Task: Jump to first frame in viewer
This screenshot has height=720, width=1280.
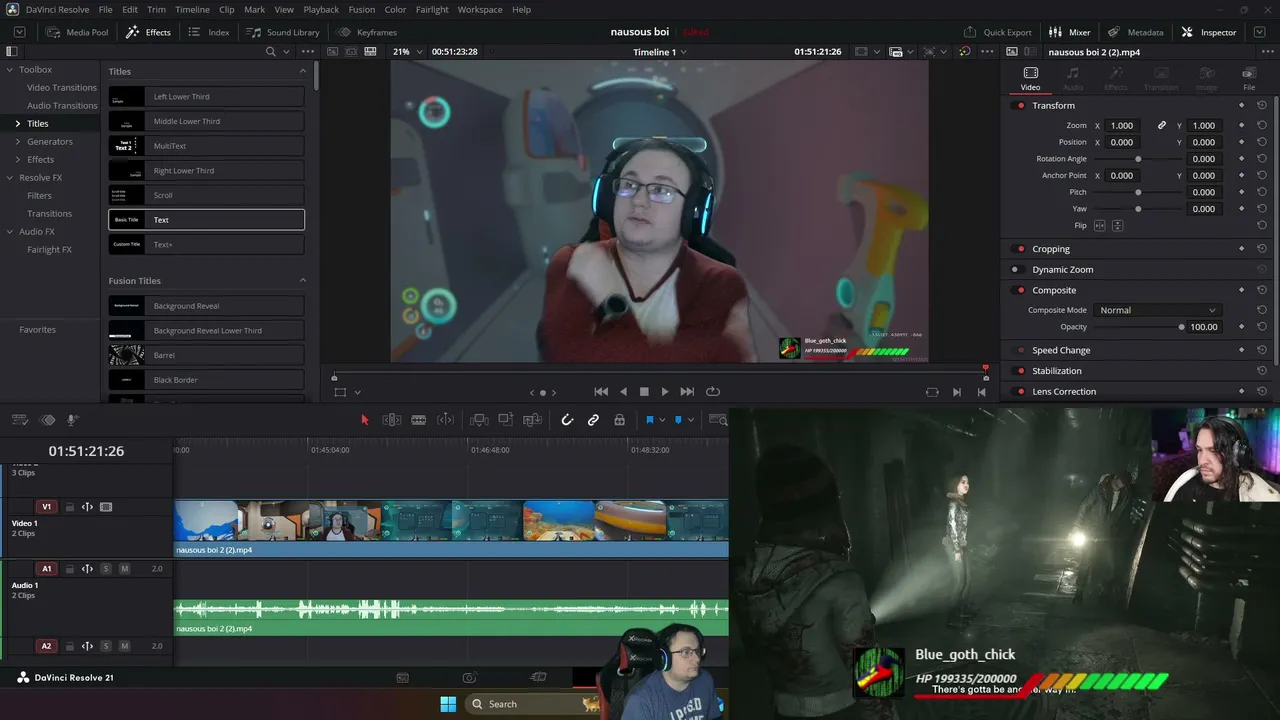Action: (601, 392)
